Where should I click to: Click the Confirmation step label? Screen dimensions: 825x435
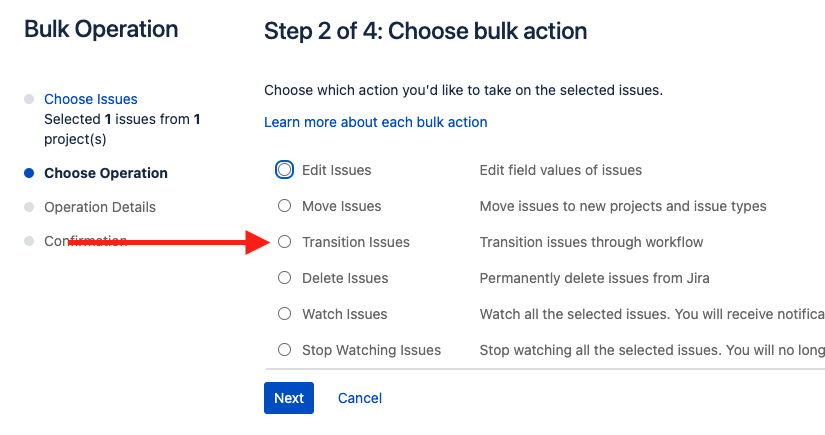pyautogui.click(x=86, y=241)
